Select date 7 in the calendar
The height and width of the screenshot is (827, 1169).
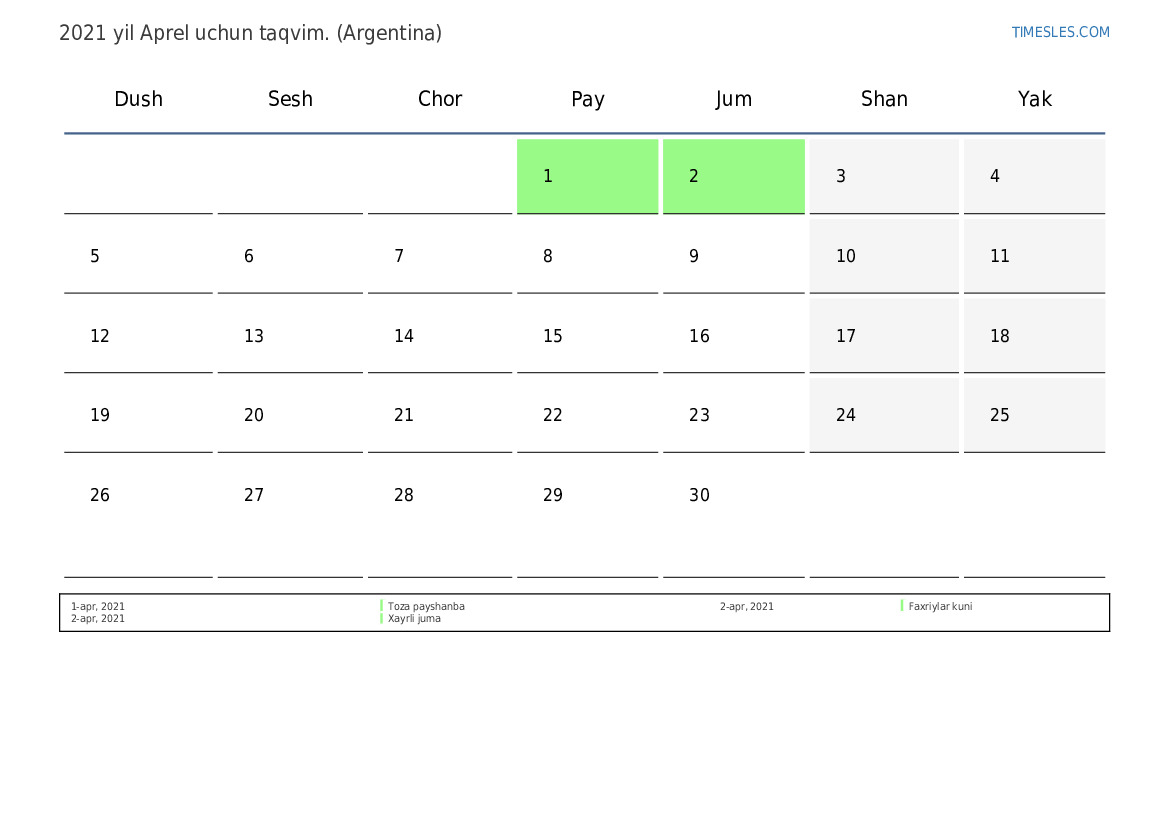point(440,256)
